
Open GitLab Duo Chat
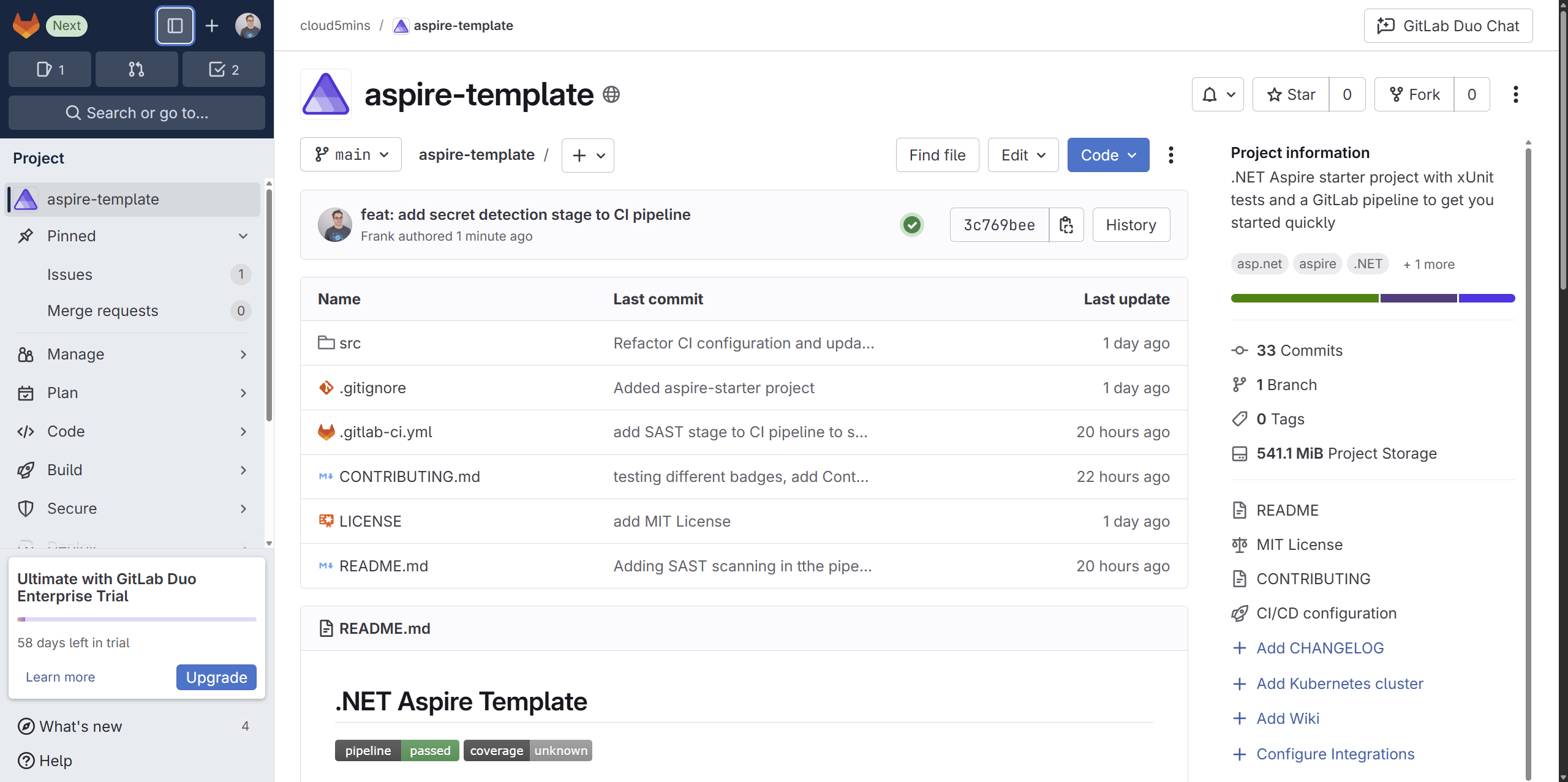tap(1448, 26)
